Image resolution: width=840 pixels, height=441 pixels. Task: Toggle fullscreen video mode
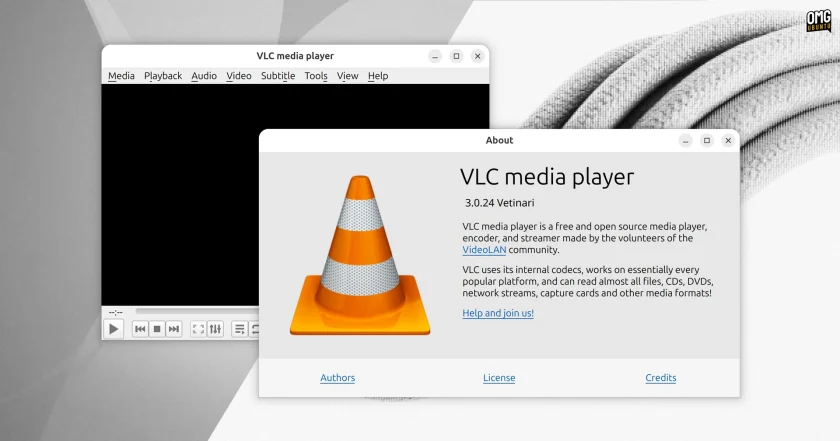click(x=198, y=329)
